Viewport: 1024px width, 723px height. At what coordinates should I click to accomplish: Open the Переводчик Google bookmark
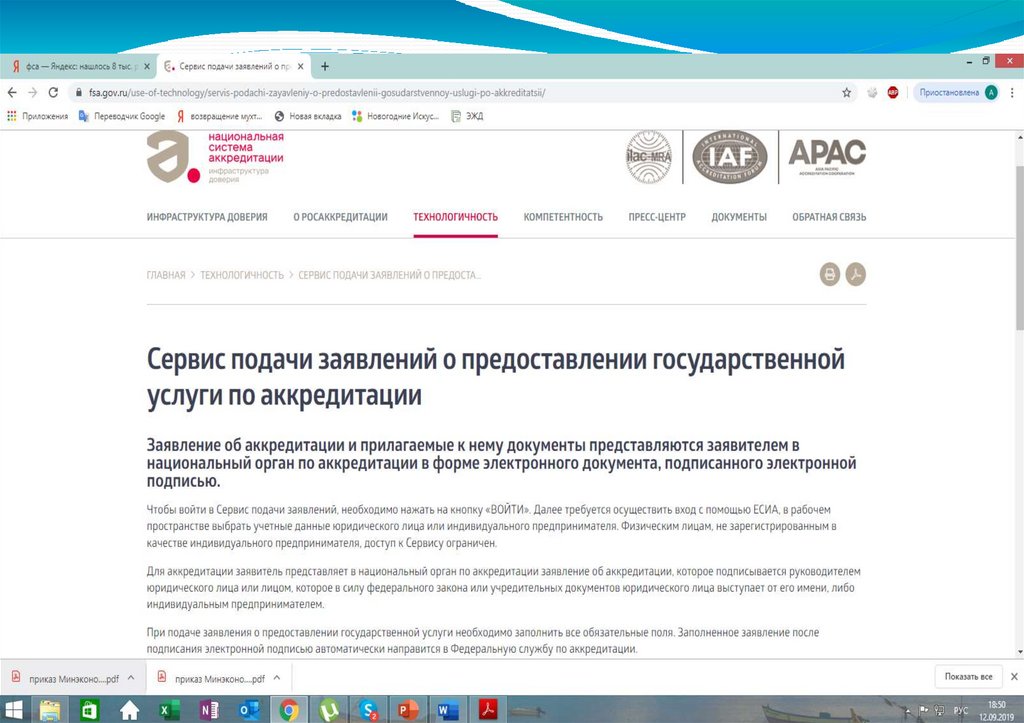click(122, 116)
